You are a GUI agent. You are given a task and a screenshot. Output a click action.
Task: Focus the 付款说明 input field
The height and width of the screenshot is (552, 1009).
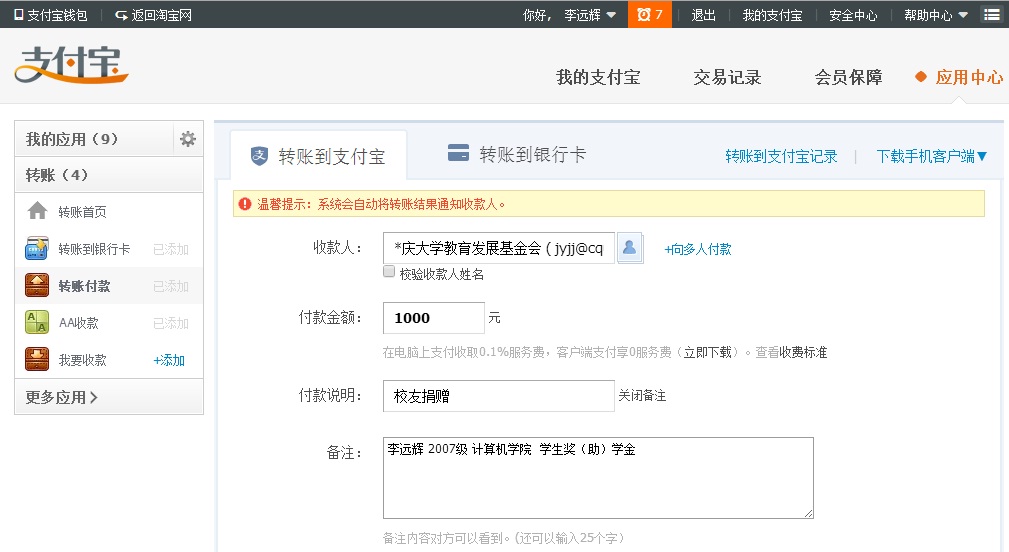tap(499, 396)
